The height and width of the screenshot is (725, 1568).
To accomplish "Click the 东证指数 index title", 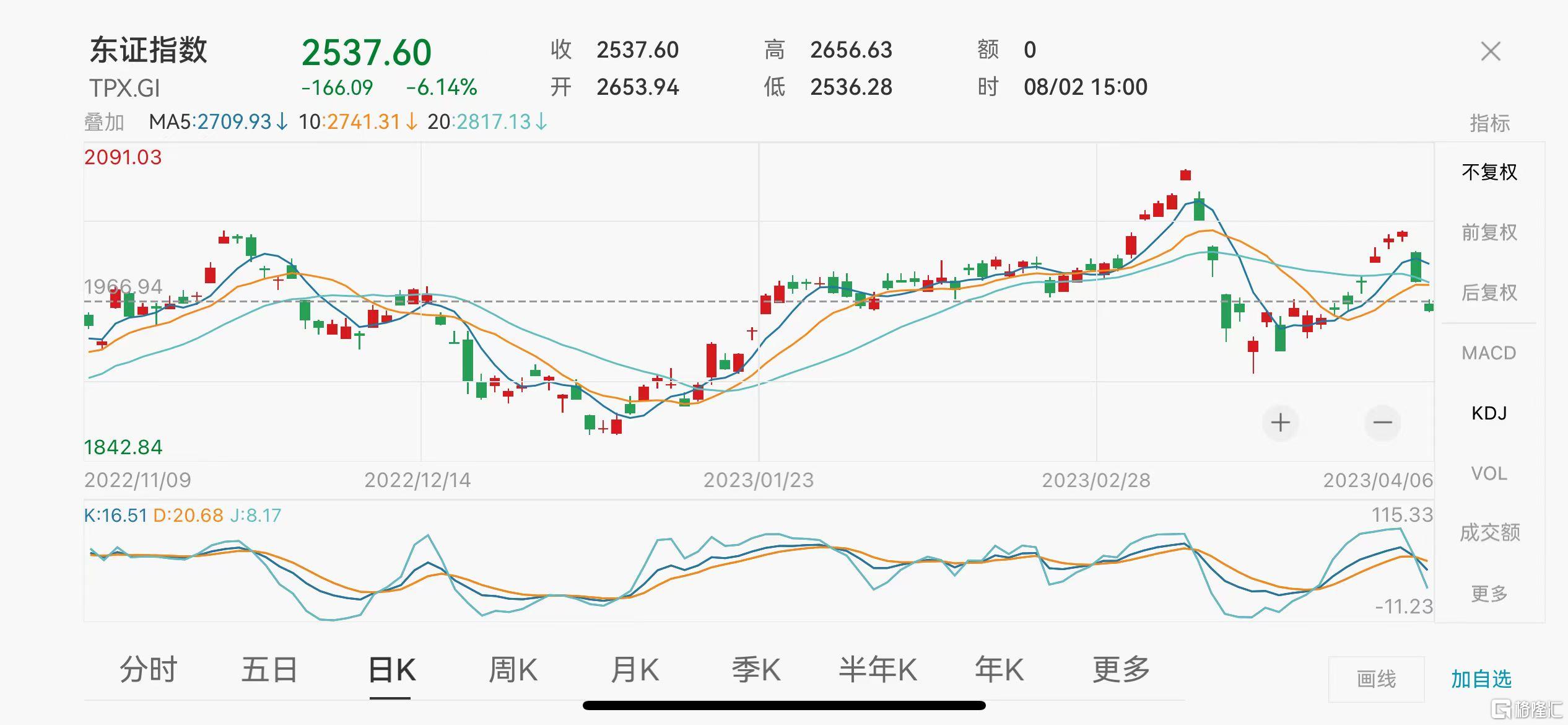I will pyautogui.click(x=149, y=50).
